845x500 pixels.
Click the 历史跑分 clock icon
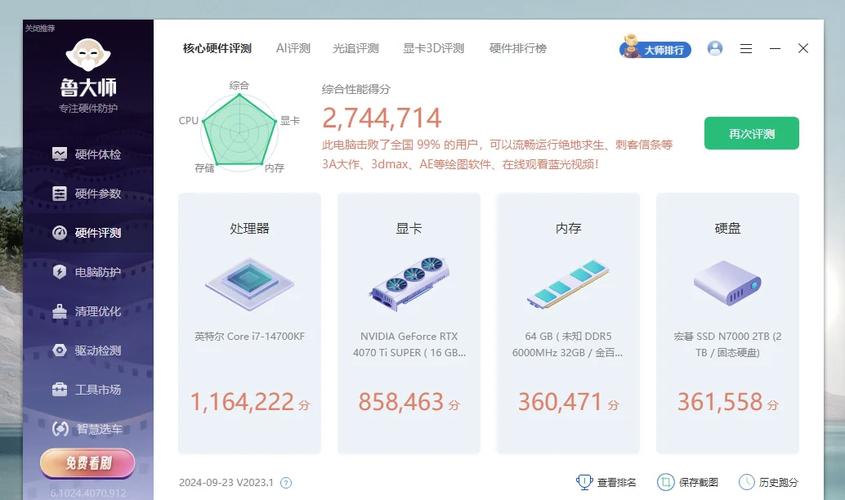click(x=746, y=482)
